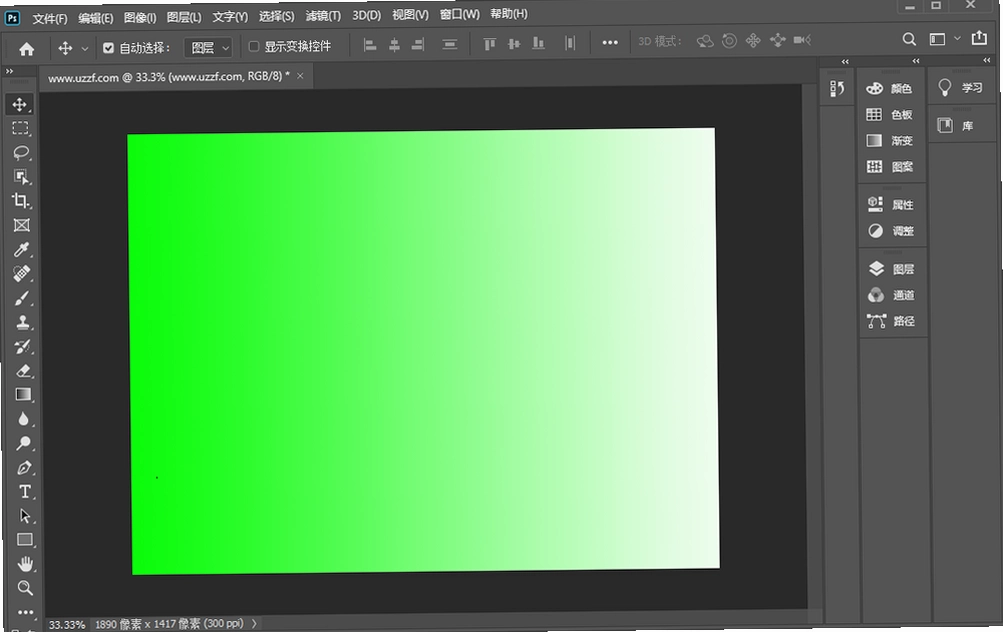The height and width of the screenshot is (632, 1003).
Task: Open the 图层 panel button
Action: coord(892,269)
